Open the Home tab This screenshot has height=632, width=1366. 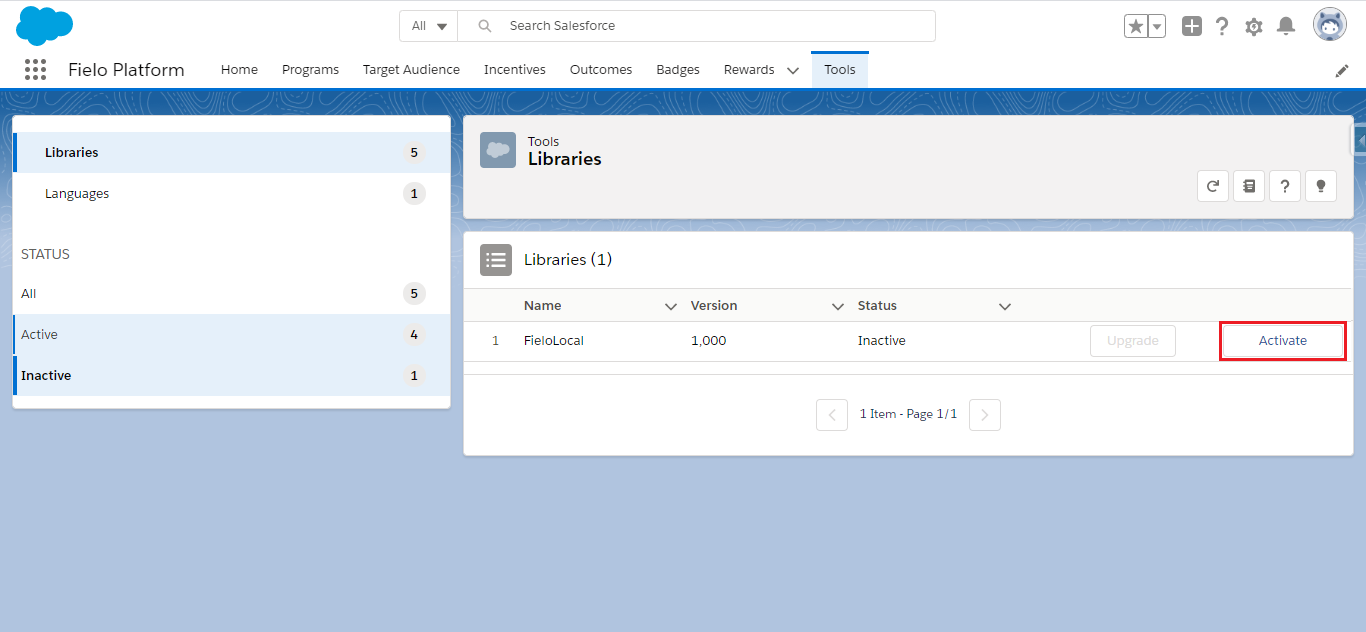[x=239, y=70]
